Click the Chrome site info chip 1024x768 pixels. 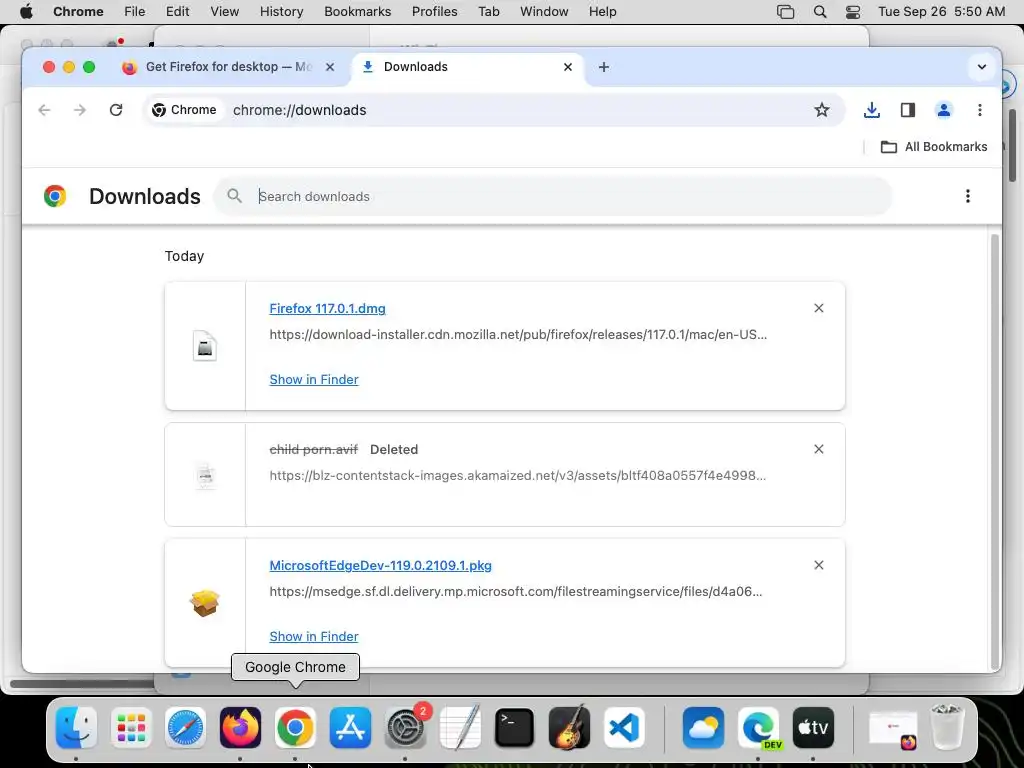click(184, 110)
